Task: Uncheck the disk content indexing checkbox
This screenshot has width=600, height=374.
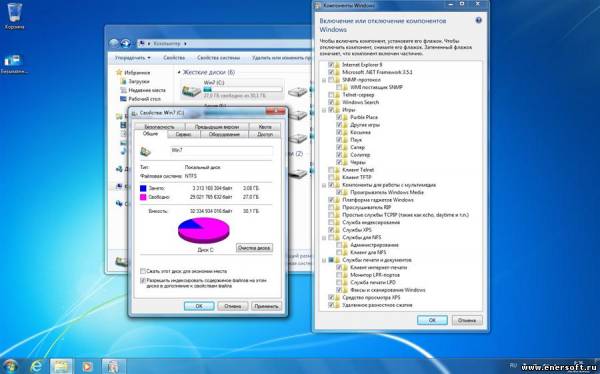Action: coord(143,281)
